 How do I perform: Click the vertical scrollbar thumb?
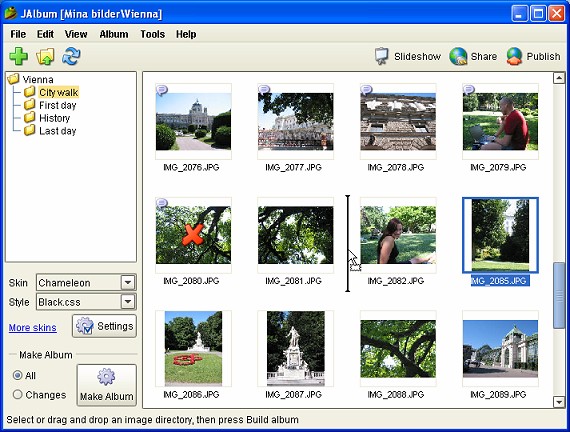tap(558, 296)
